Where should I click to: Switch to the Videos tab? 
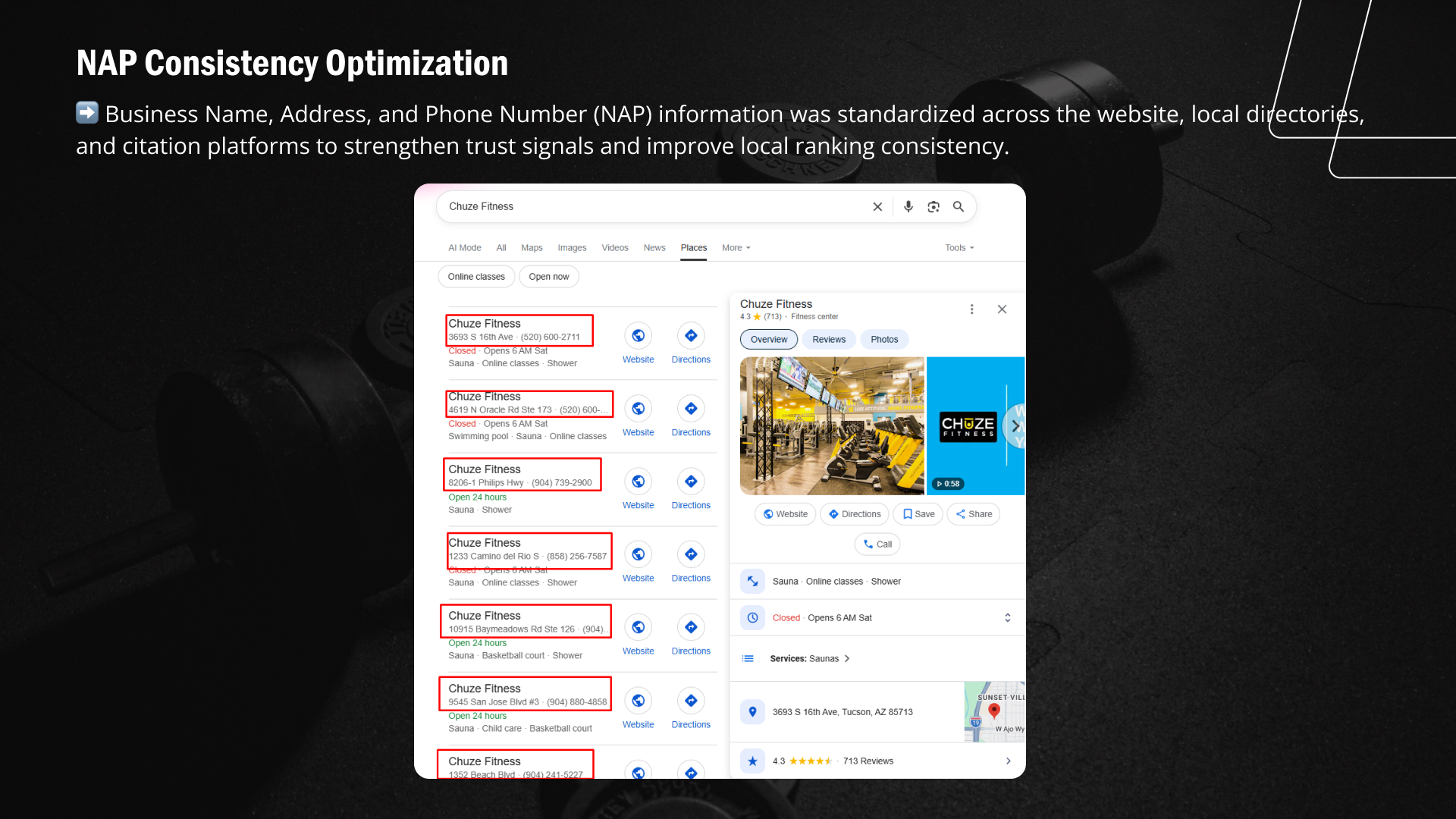pyautogui.click(x=615, y=248)
